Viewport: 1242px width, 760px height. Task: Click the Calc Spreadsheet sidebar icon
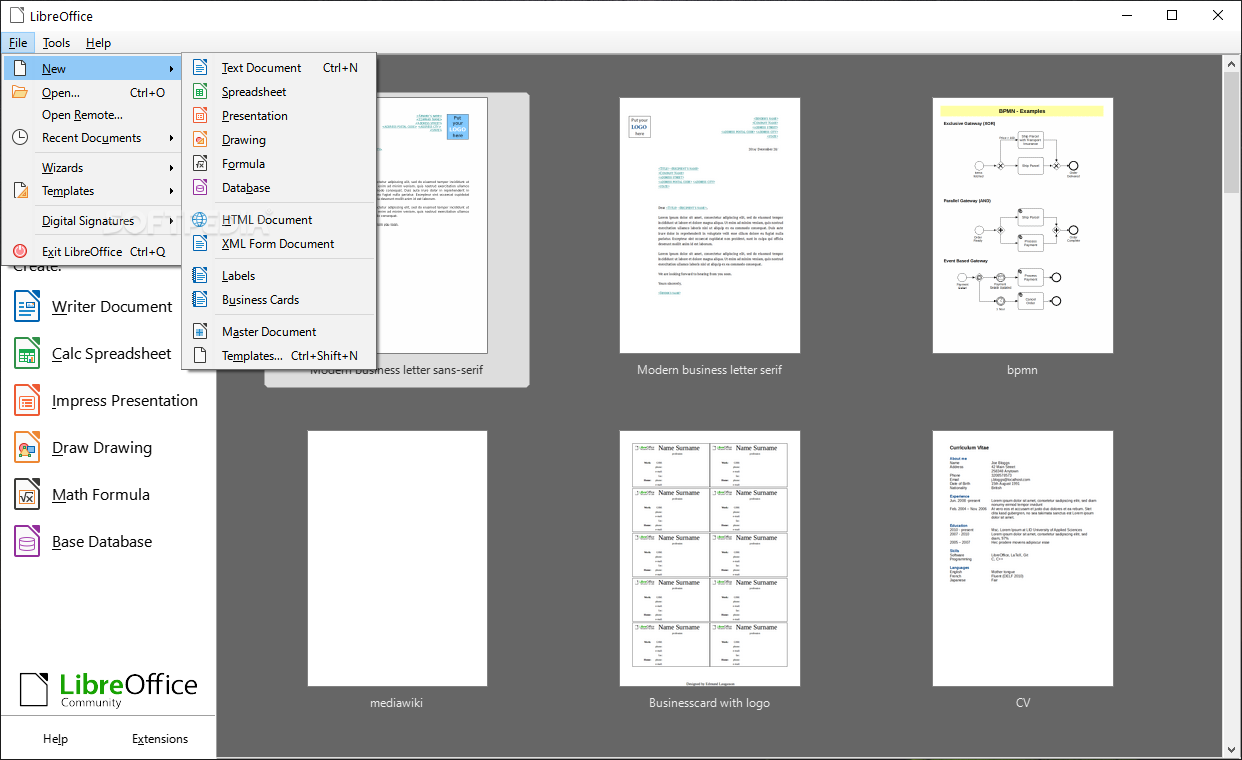[x=27, y=354]
